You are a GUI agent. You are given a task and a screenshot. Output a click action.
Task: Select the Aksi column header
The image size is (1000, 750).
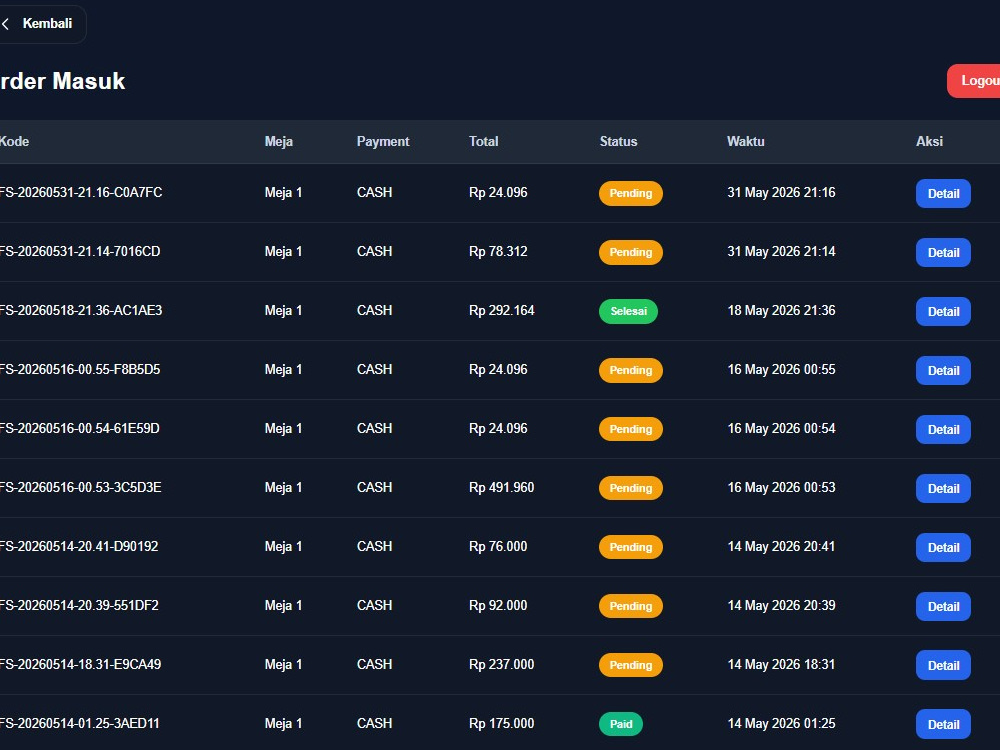coord(929,142)
